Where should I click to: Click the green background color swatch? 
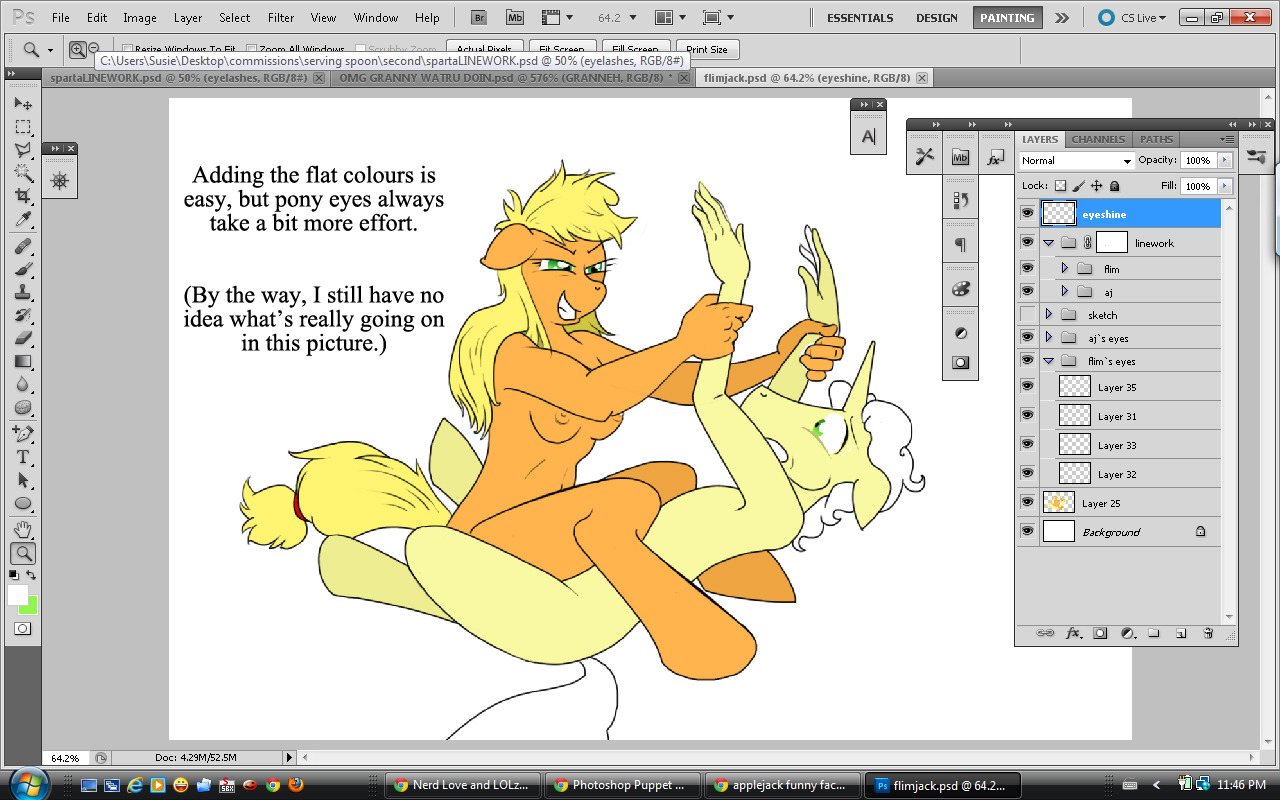click(29, 605)
